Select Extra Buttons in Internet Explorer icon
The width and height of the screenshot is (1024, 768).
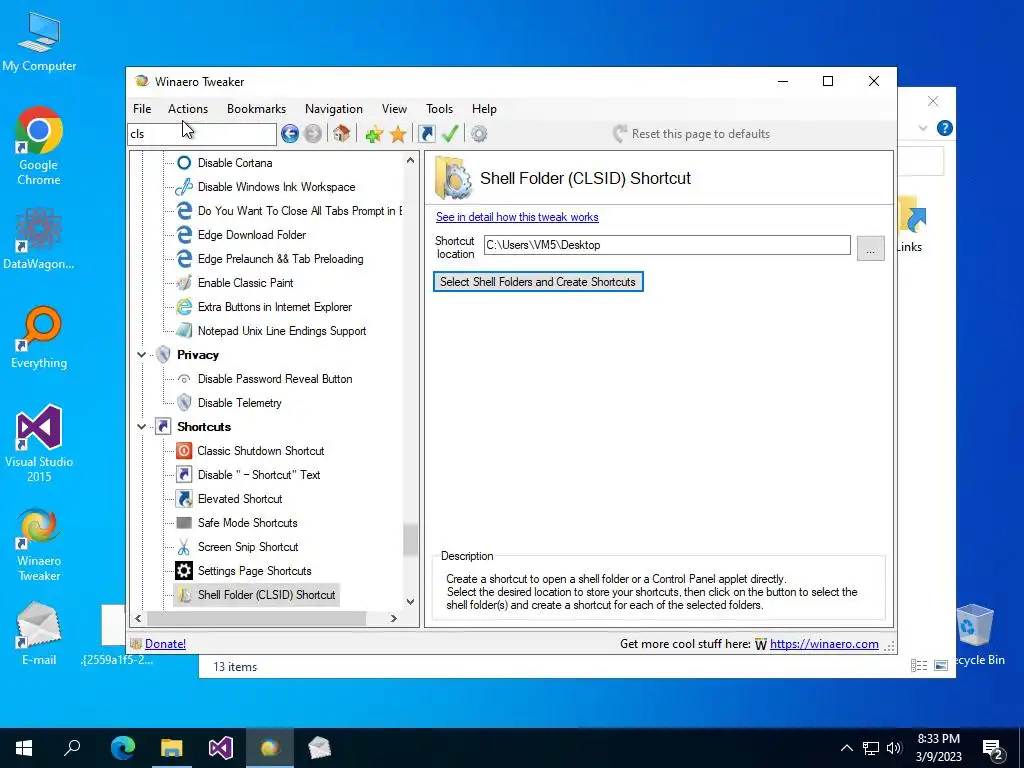tap(185, 307)
